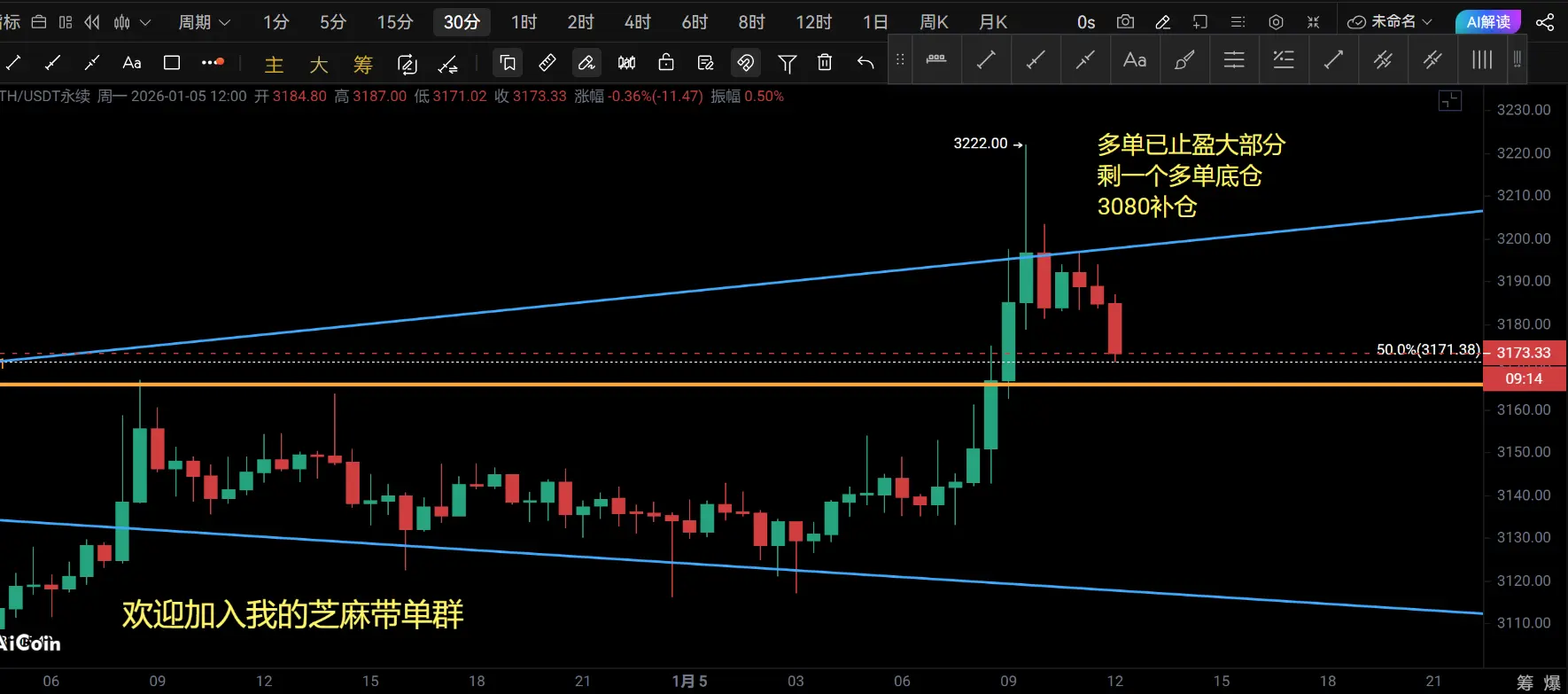Screen dimensions: 1568x694
Task: Select the ruler measure tool
Action: click(547, 62)
